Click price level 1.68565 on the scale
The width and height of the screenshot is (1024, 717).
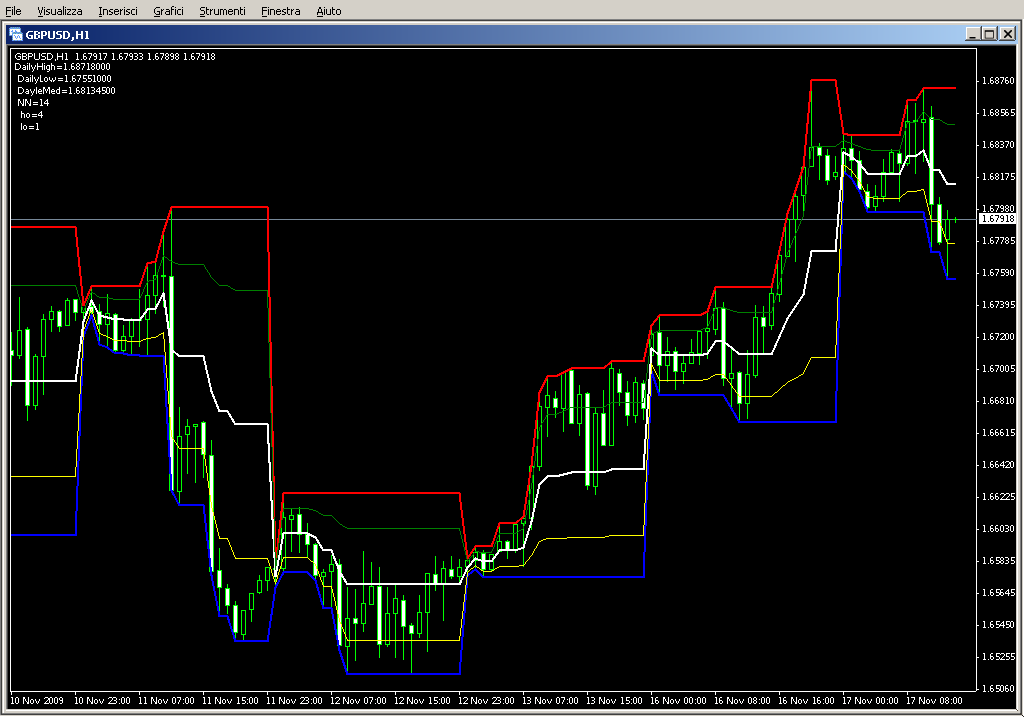(x=999, y=112)
